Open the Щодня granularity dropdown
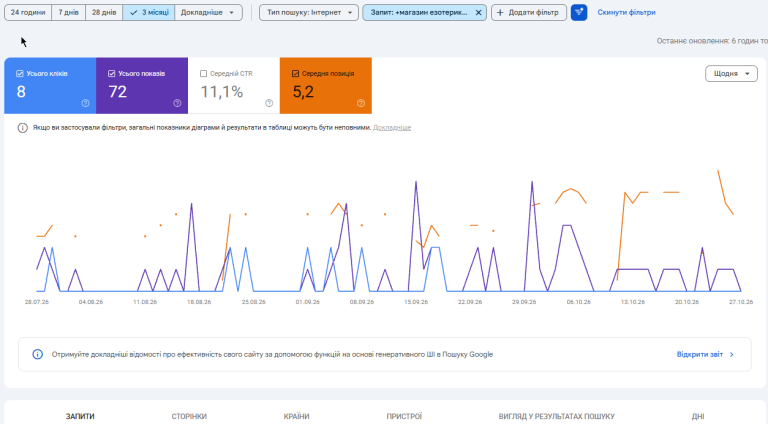This screenshot has height=424, width=768. (x=731, y=73)
